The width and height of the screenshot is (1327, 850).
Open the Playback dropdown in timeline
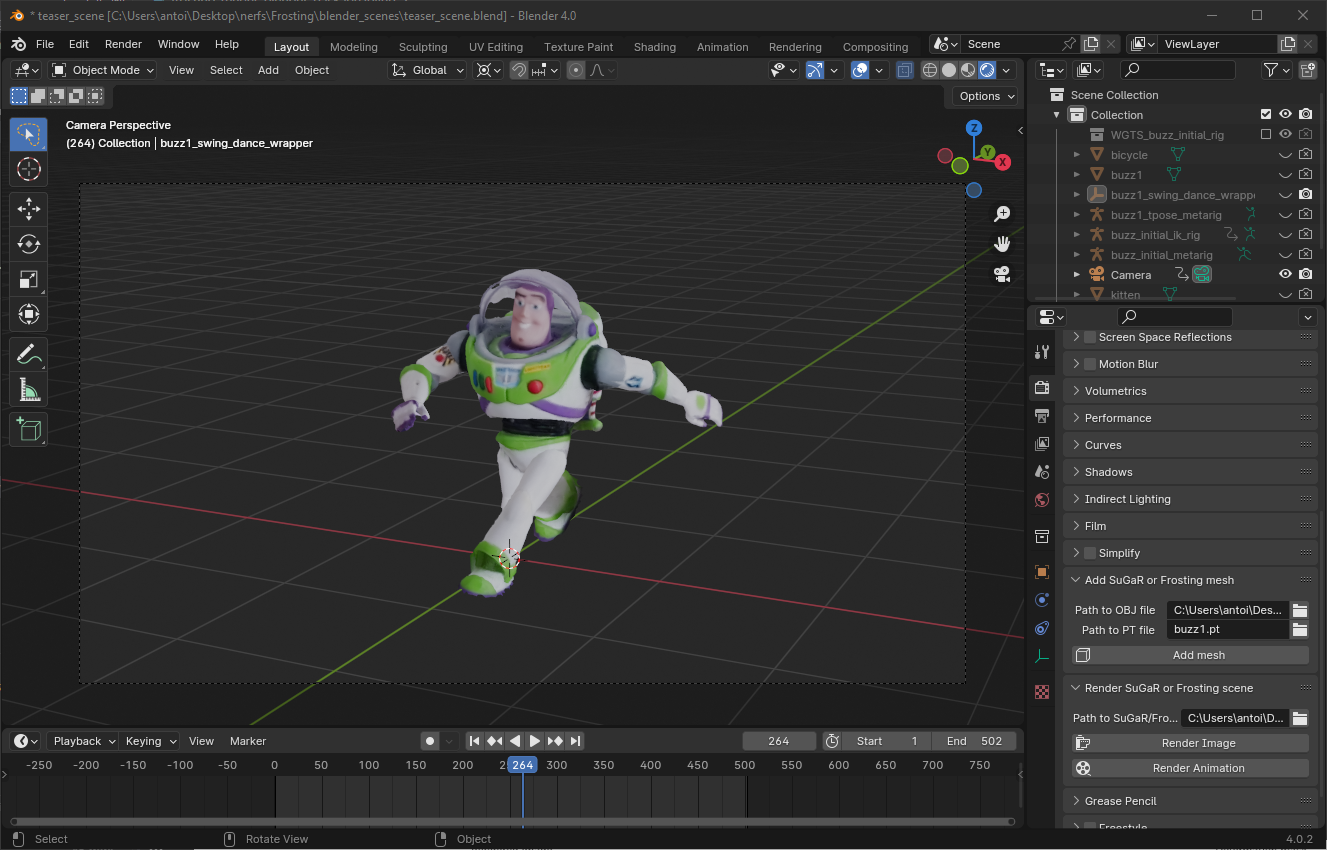click(83, 741)
